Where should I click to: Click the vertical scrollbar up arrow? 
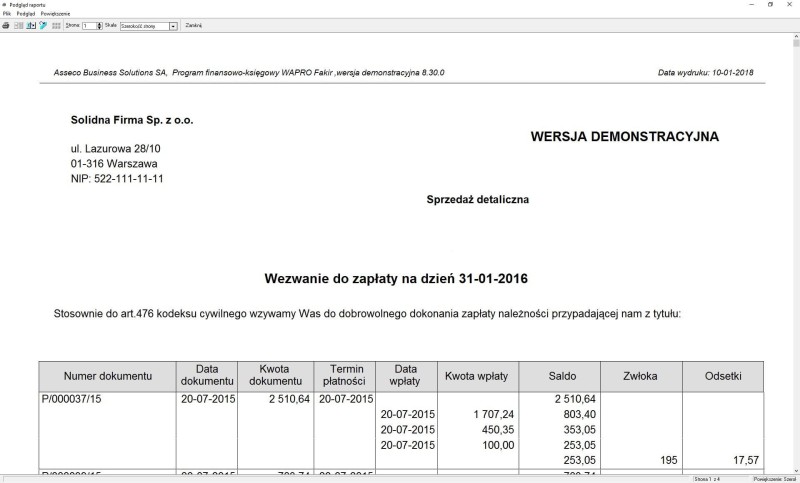pos(795,36)
